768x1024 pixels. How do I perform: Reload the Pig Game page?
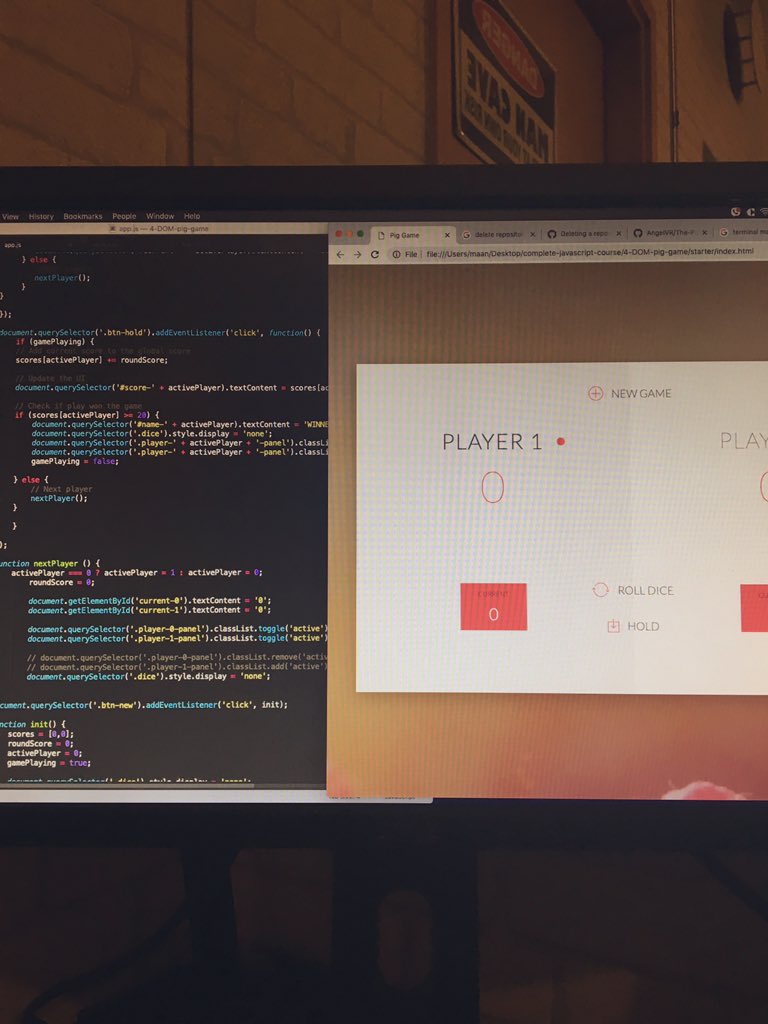click(x=375, y=255)
